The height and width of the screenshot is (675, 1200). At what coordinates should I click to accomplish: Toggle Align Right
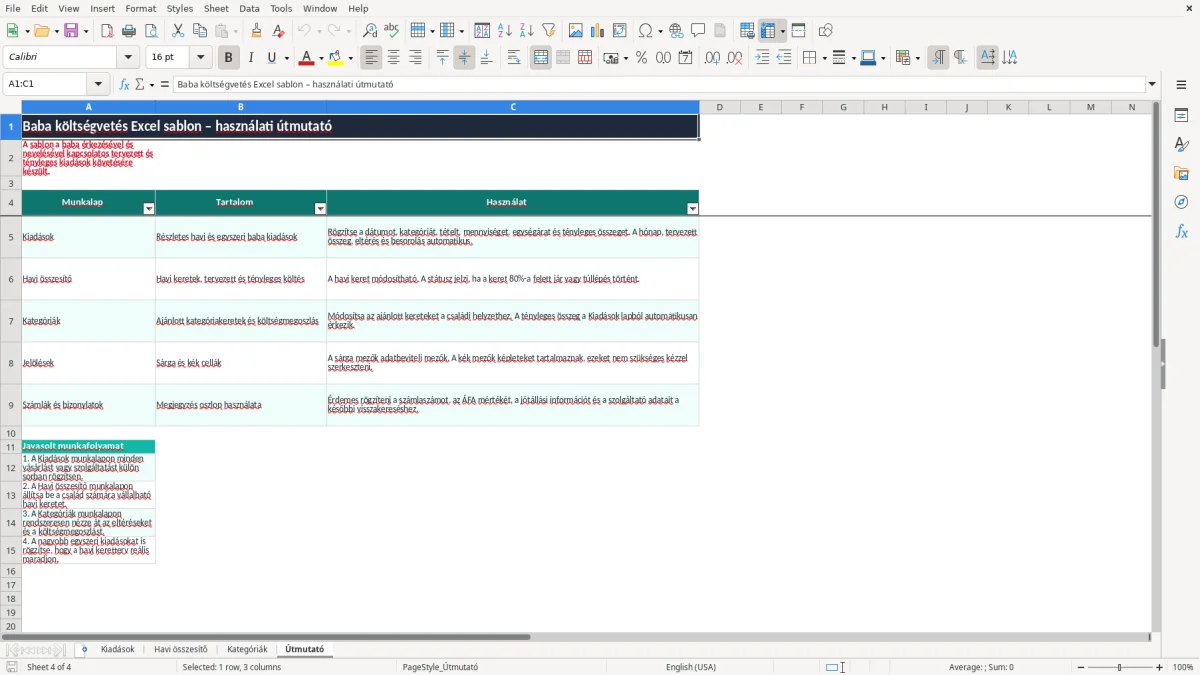416,58
